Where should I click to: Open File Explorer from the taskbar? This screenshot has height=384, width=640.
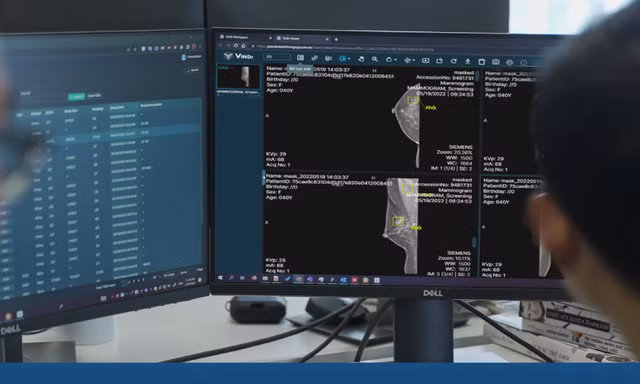pos(265,278)
